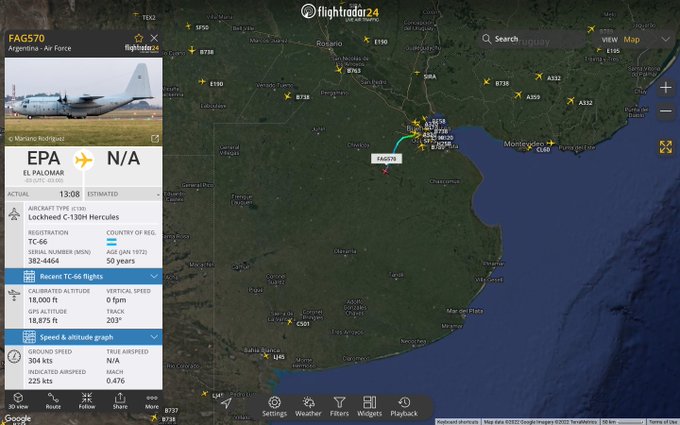Screen dimensions: 680x425
Task: Click track value 203°
Action: coord(113,320)
